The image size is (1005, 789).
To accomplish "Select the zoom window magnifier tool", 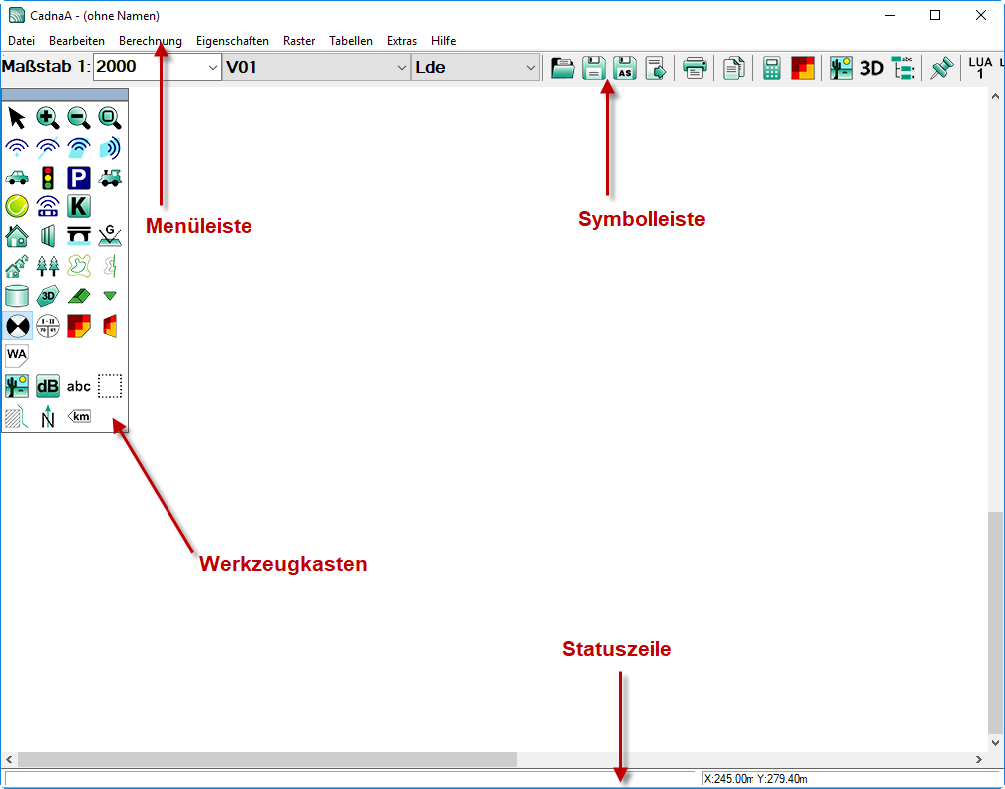I will tap(110, 118).
